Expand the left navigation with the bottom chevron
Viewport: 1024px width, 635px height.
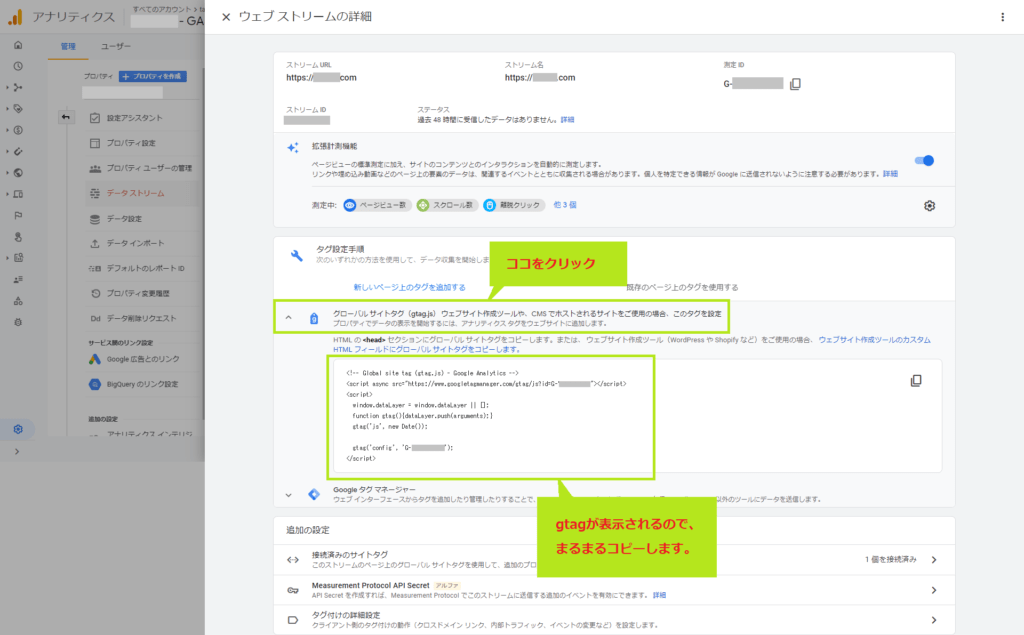pyautogui.click(x=17, y=451)
